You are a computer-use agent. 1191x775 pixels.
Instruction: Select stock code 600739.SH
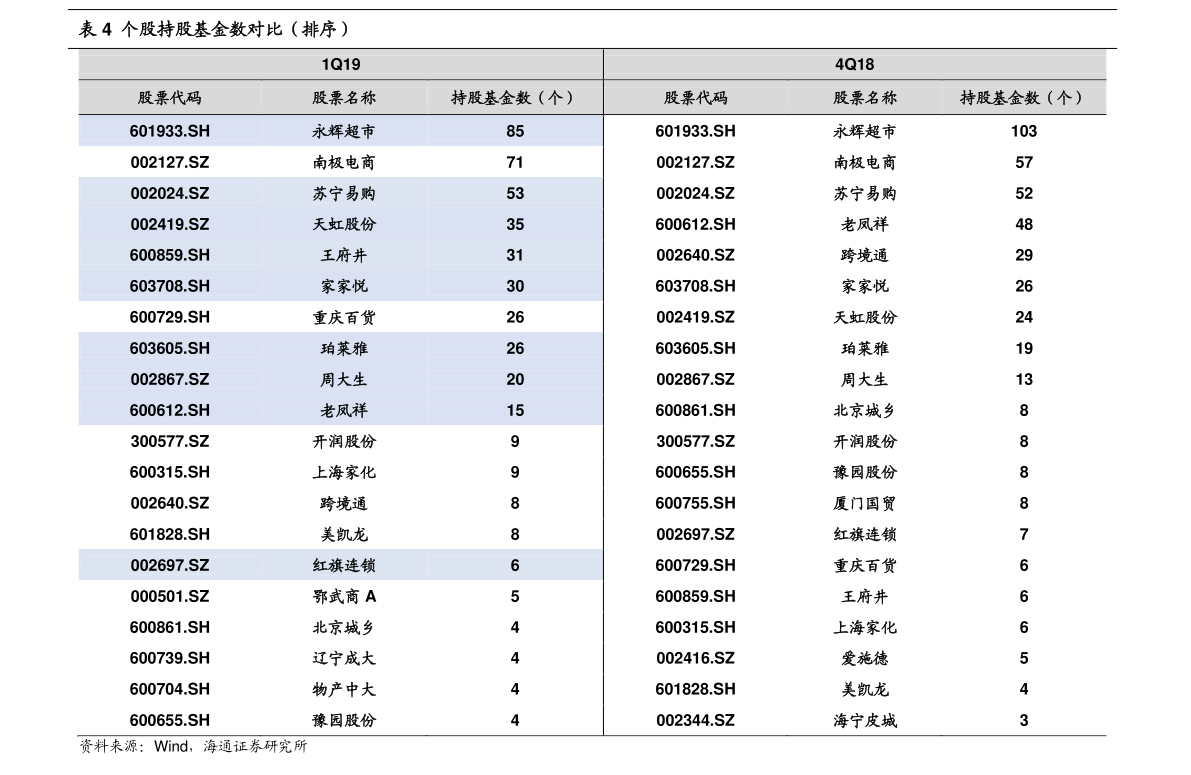169,659
